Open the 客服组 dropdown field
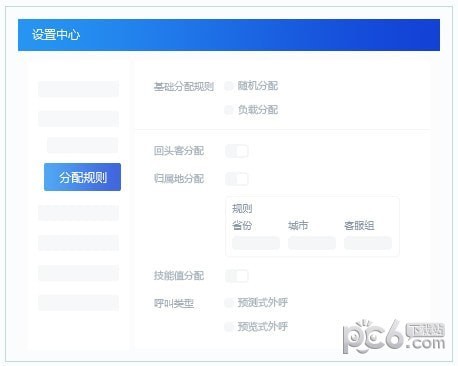458x366 pixels. click(368, 243)
